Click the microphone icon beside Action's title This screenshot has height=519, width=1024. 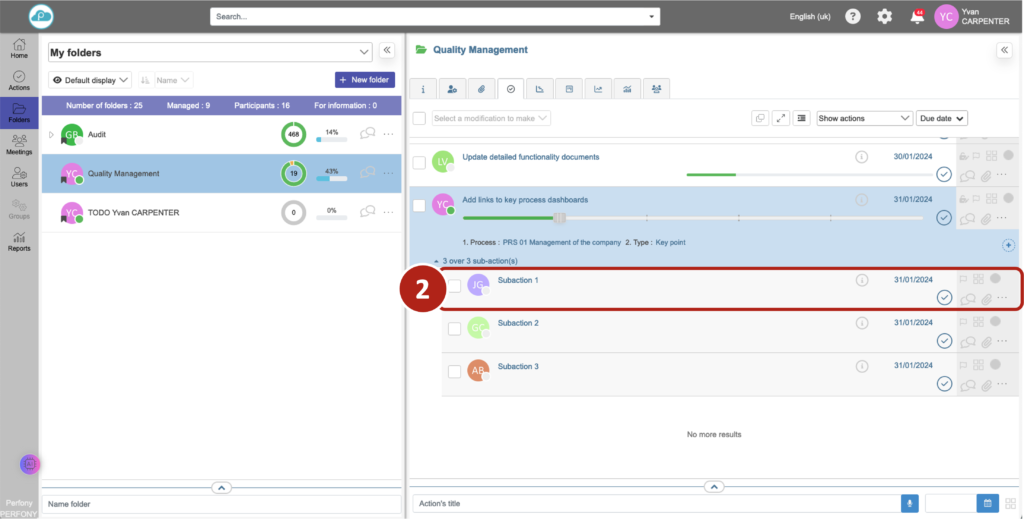pos(909,503)
